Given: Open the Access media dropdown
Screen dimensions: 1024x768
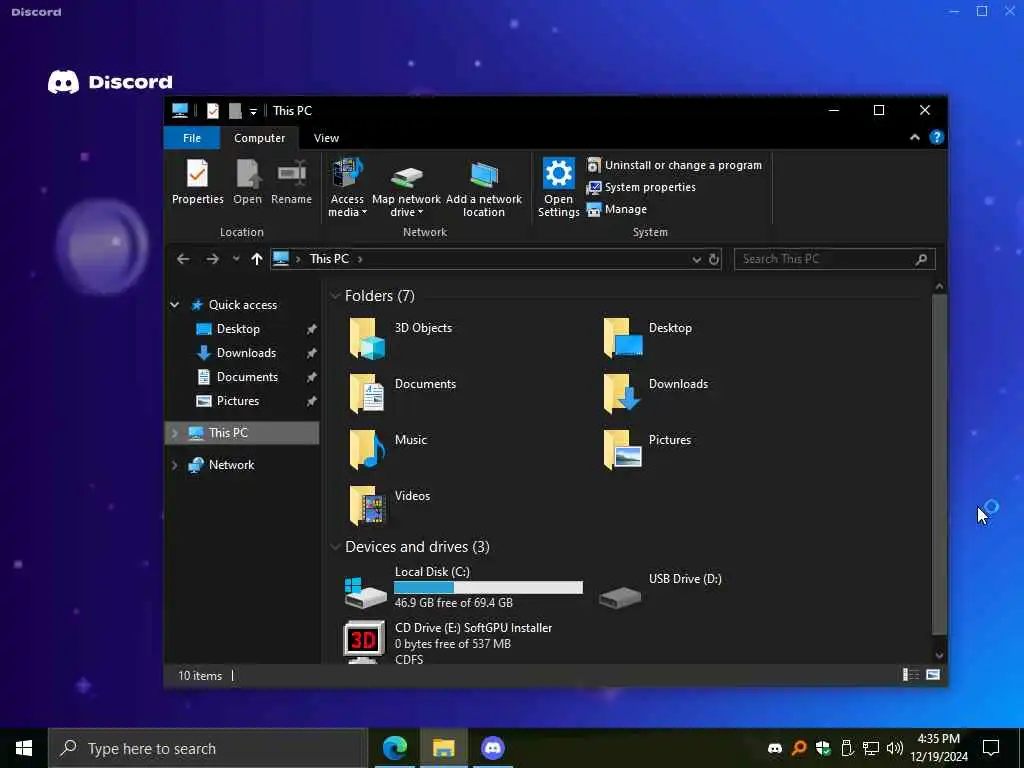Looking at the screenshot, I should [x=347, y=187].
